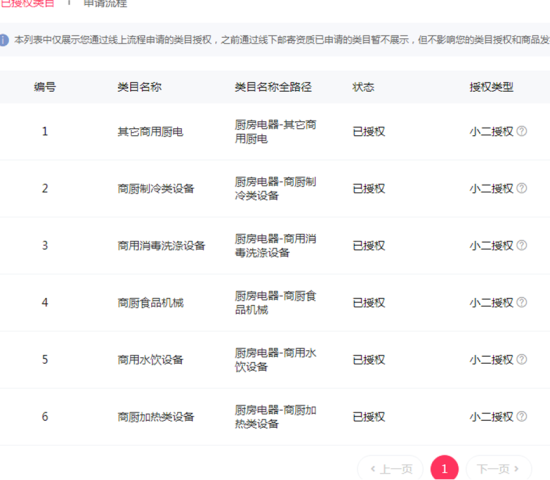This screenshot has width=550, height=480.
Task: Select the 商用消毒洗涤设备 category name
Action: click(161, 245)
